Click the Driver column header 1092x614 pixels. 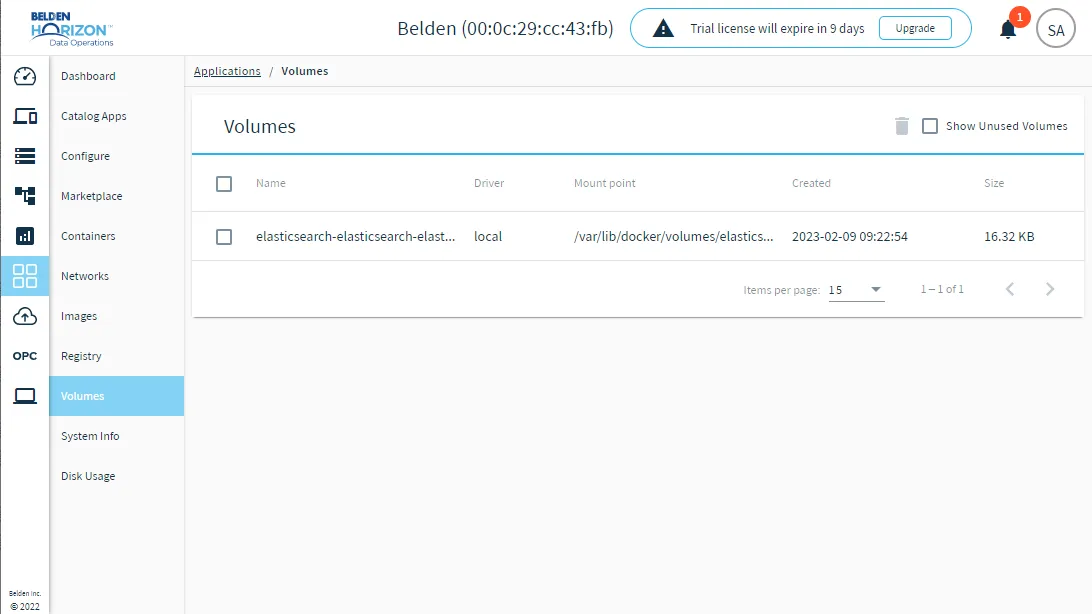[489, 183]
